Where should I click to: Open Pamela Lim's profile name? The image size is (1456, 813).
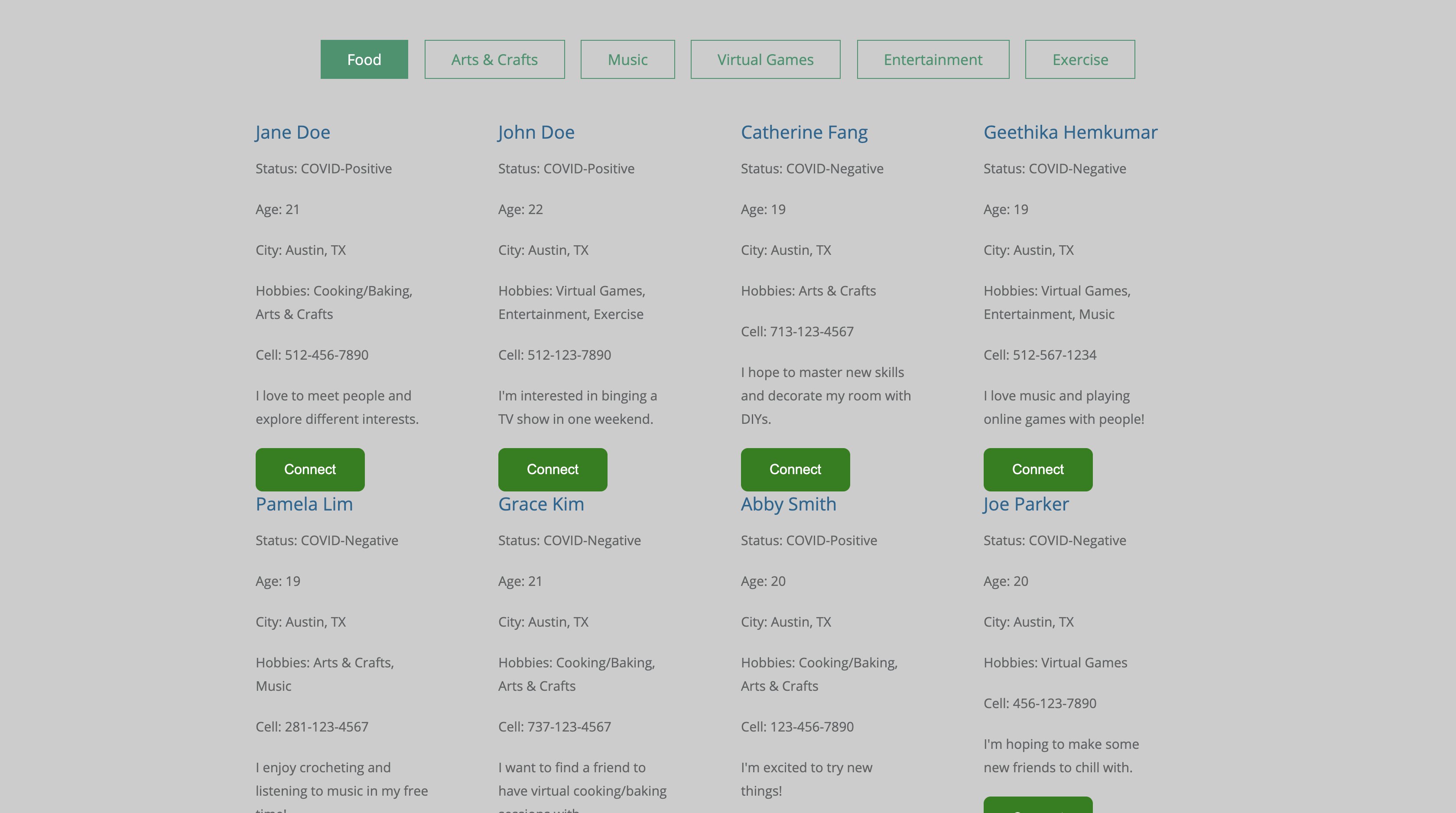click(304, 504)
